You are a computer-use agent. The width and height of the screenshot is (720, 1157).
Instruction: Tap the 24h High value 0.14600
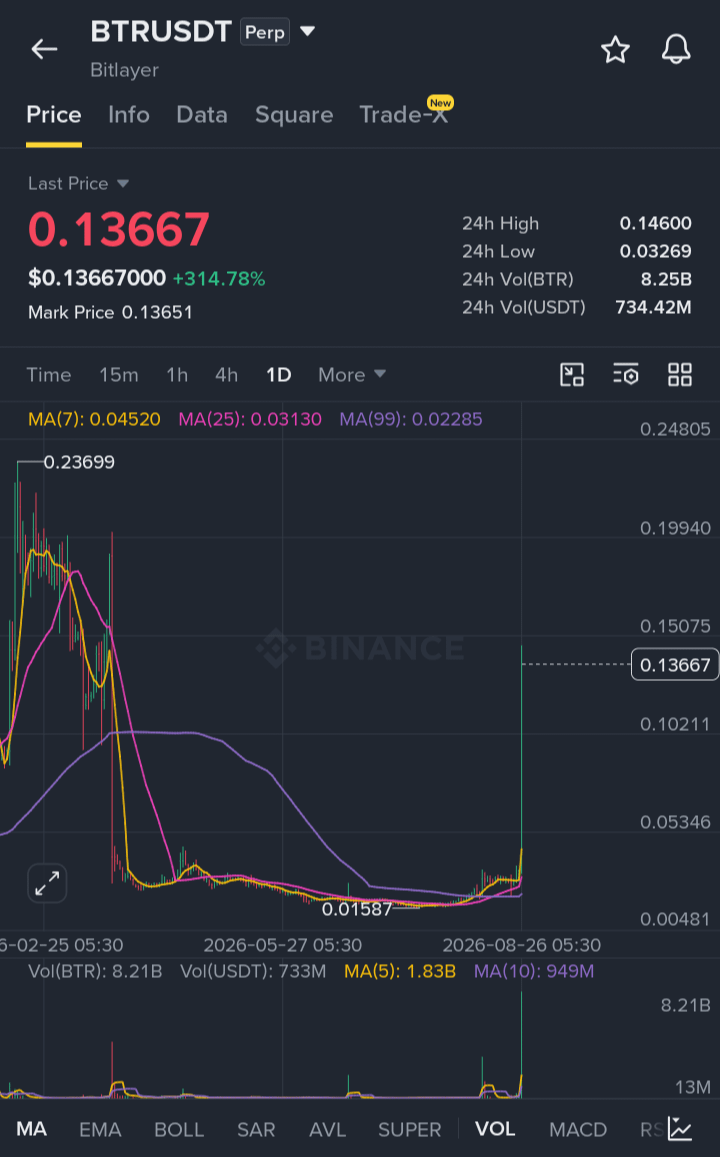656,223
